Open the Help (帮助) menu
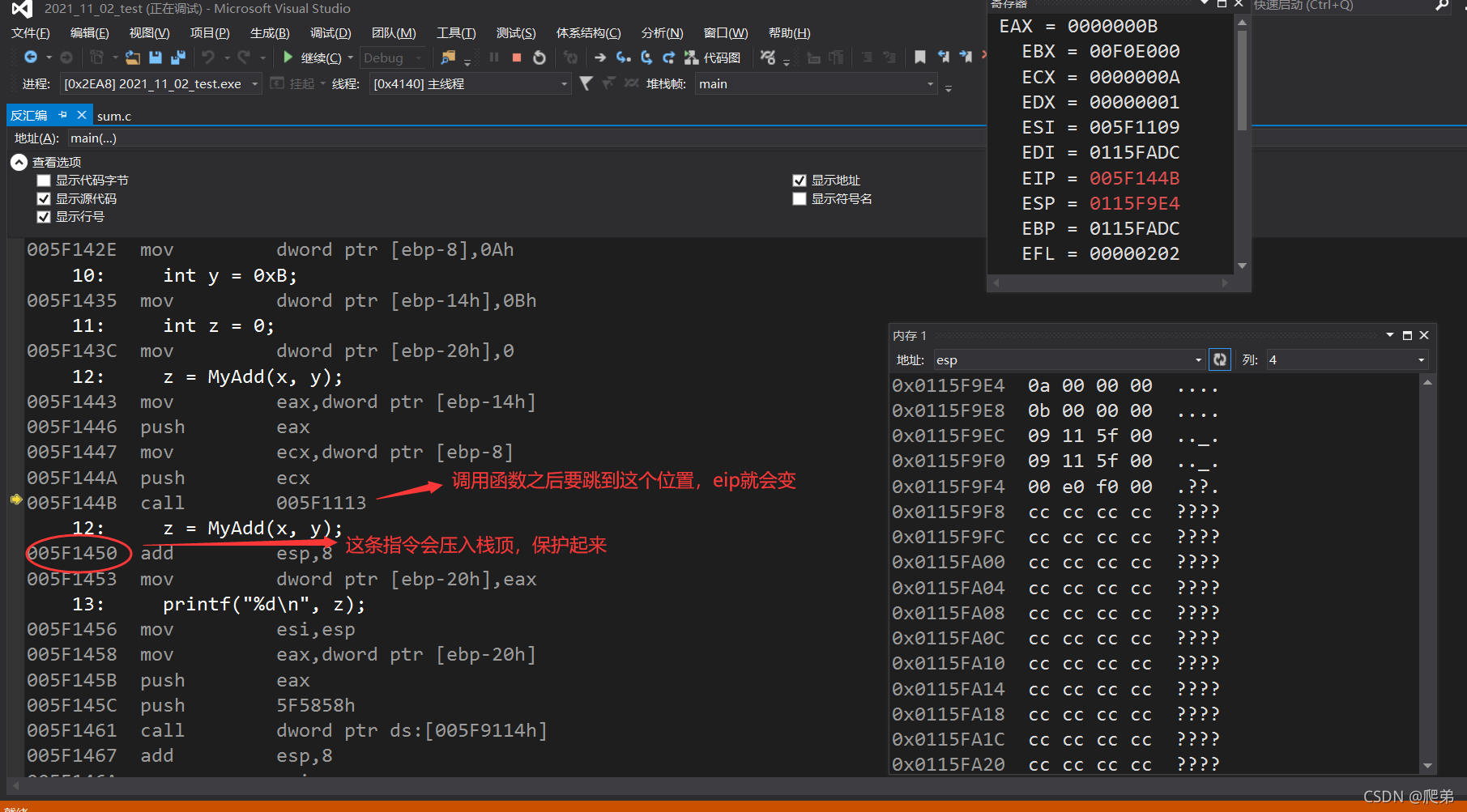Image resolution: width=1467 pixels, height=812 pixels. click(789, 33)
